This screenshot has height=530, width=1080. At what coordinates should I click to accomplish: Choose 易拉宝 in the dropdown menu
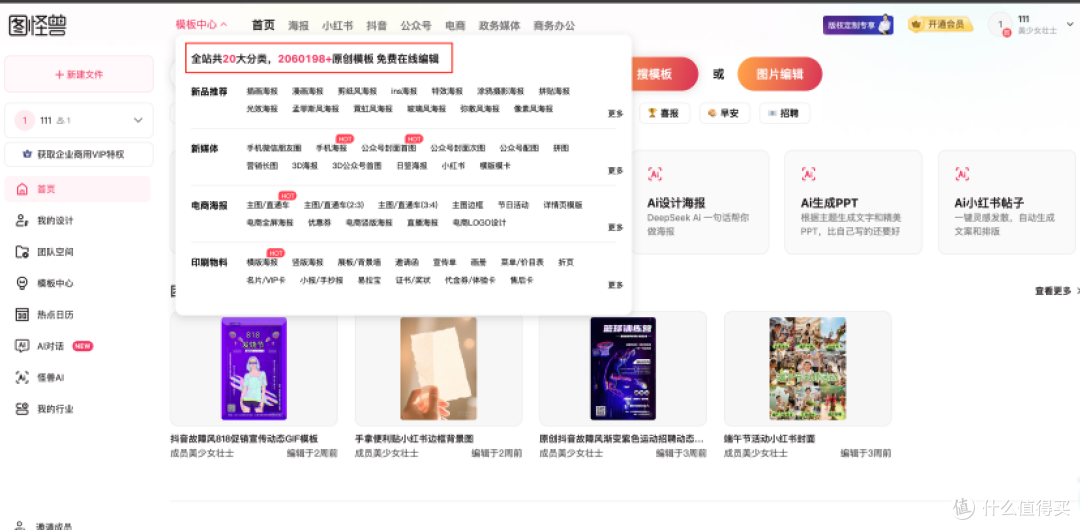[x=369, y=280]
